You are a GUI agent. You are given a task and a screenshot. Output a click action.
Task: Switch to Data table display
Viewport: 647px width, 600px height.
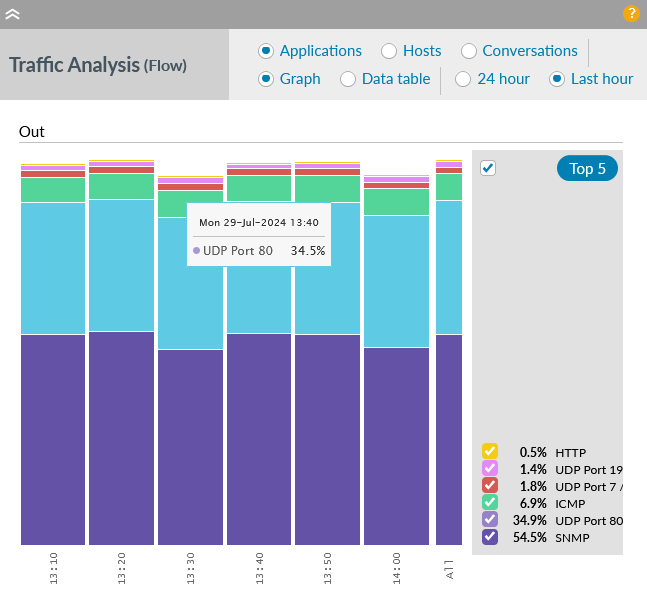point(348,79)
